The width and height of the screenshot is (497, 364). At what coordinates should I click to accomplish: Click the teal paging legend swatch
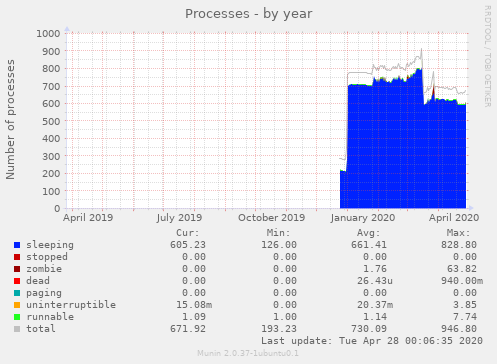click(x=17, y=293)
